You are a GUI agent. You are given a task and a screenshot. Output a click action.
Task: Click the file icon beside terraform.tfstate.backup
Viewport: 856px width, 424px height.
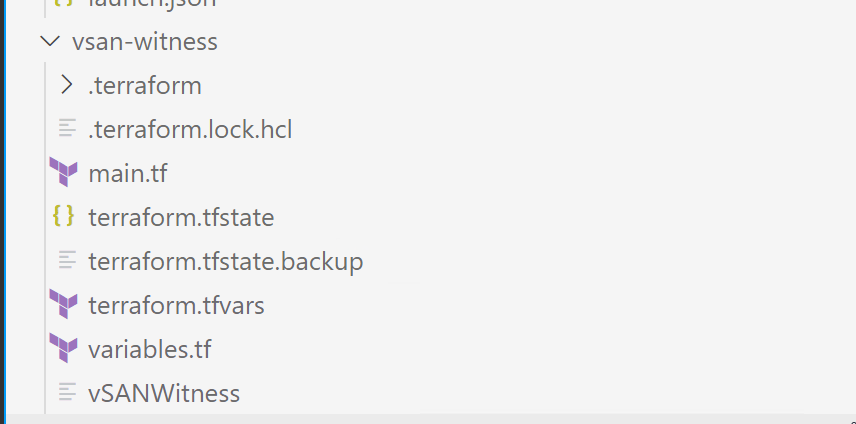[x=67, y=261]
